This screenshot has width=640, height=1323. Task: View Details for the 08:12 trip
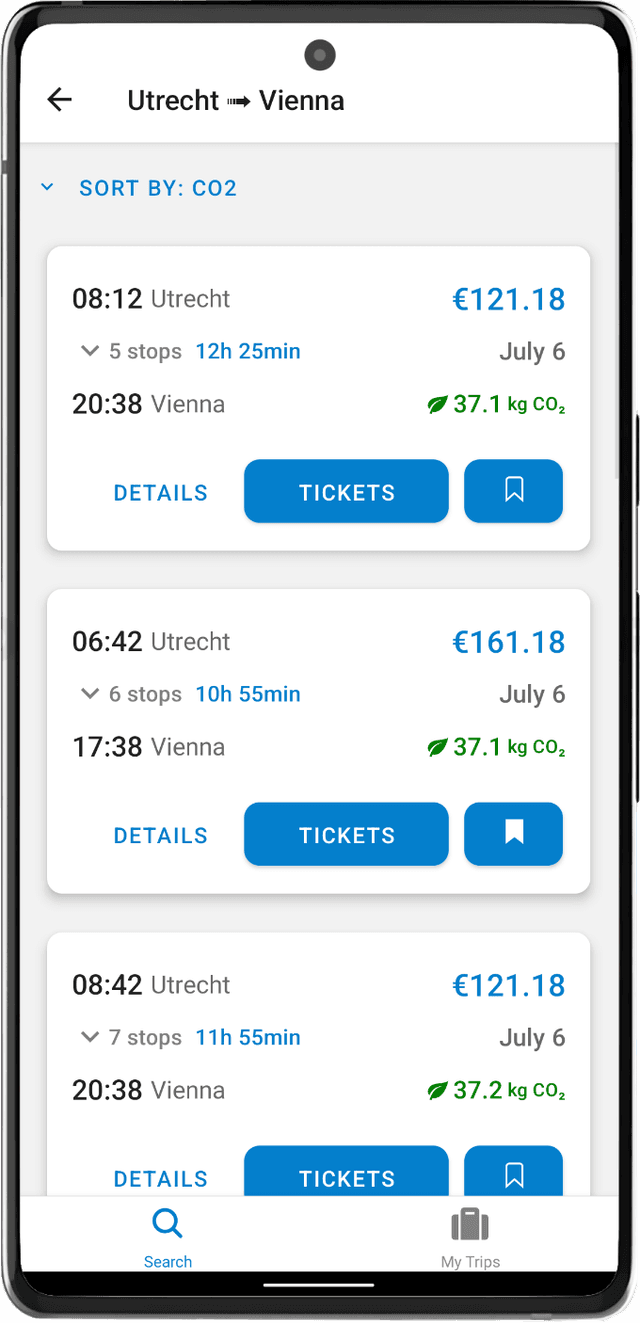click(161, 492)
